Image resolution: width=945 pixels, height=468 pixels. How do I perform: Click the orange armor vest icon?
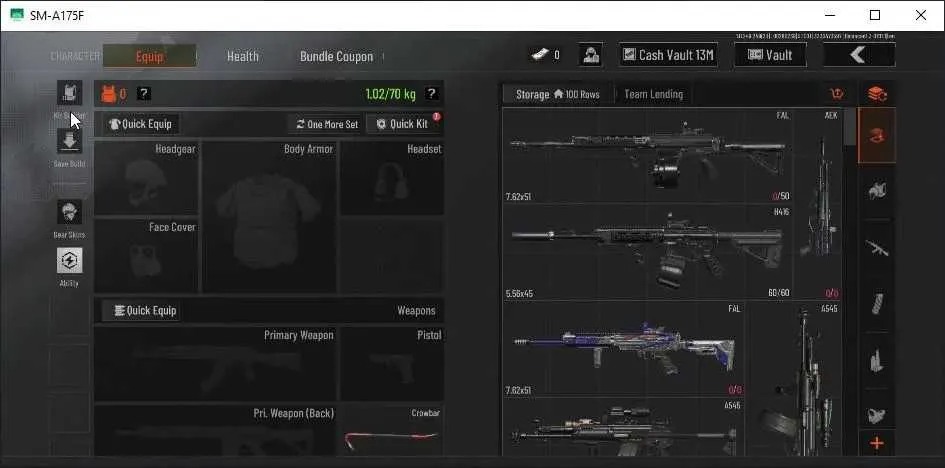tap(108, 93)
